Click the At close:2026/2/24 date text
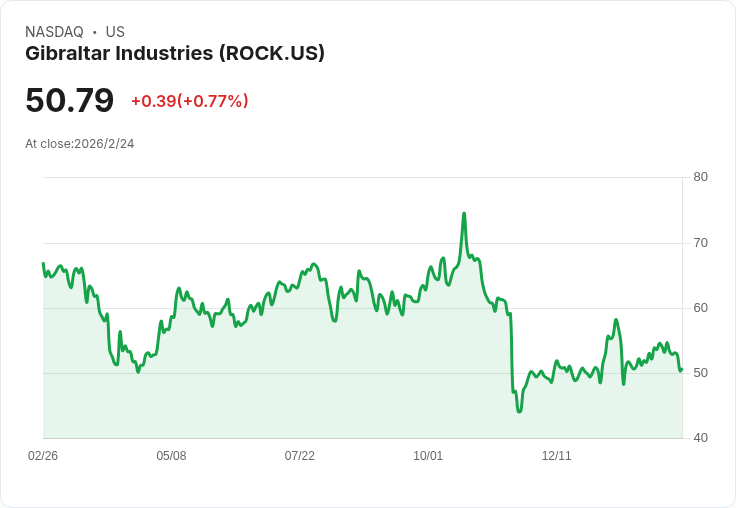This screenshot has height=508, width=736. coord(80,144)
